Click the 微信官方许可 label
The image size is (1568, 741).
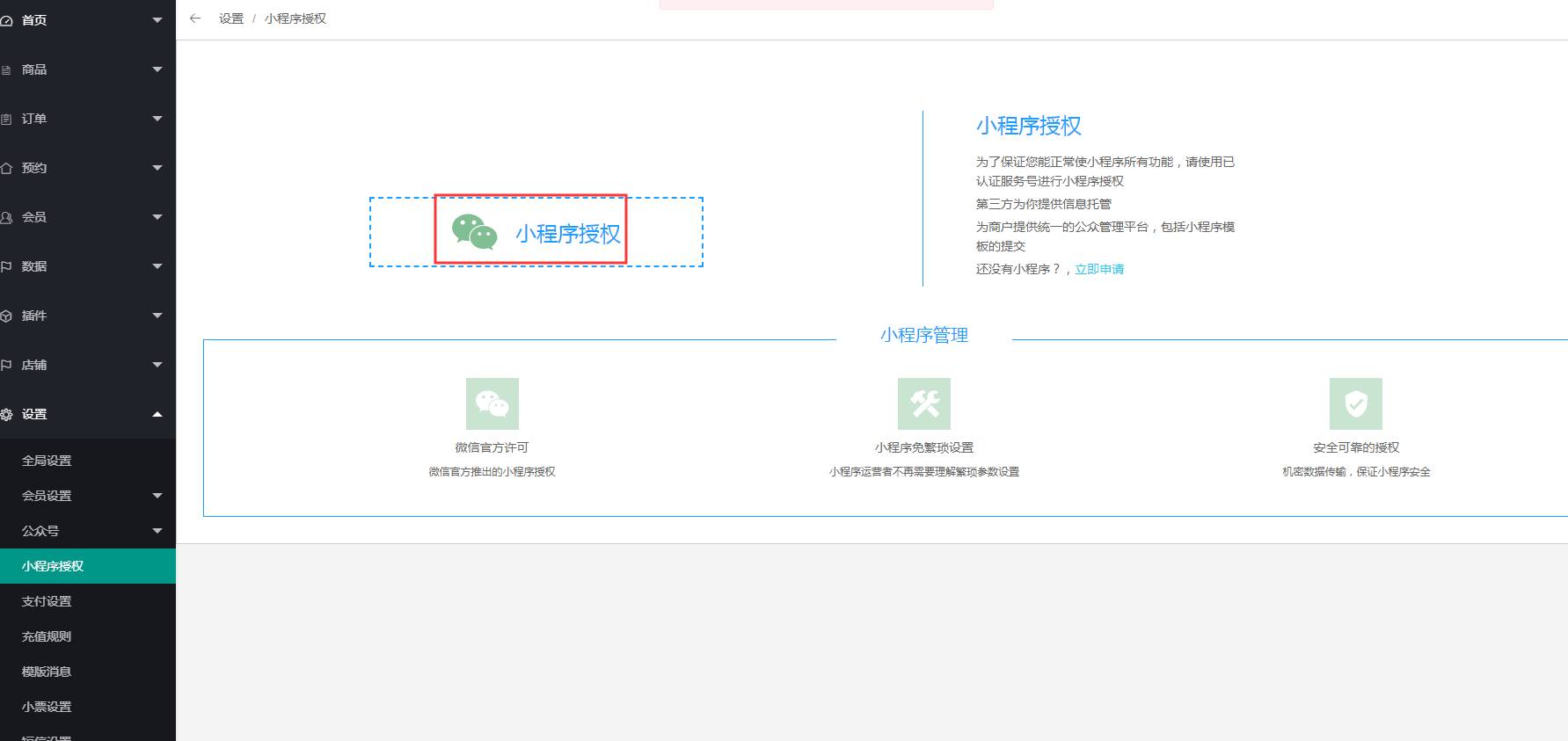pos(492,447)
